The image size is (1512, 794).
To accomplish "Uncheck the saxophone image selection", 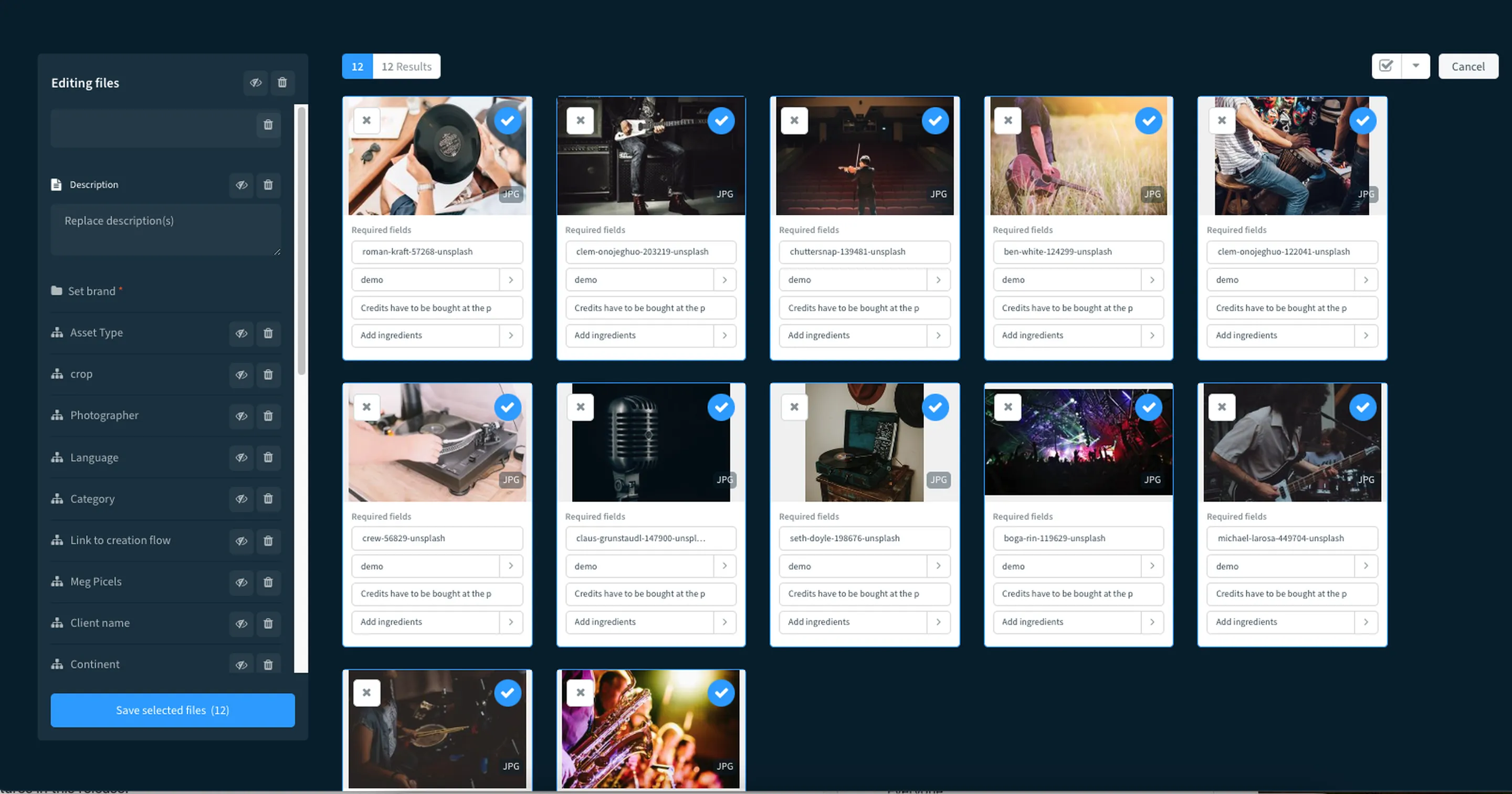I will [x=721, y=694].
